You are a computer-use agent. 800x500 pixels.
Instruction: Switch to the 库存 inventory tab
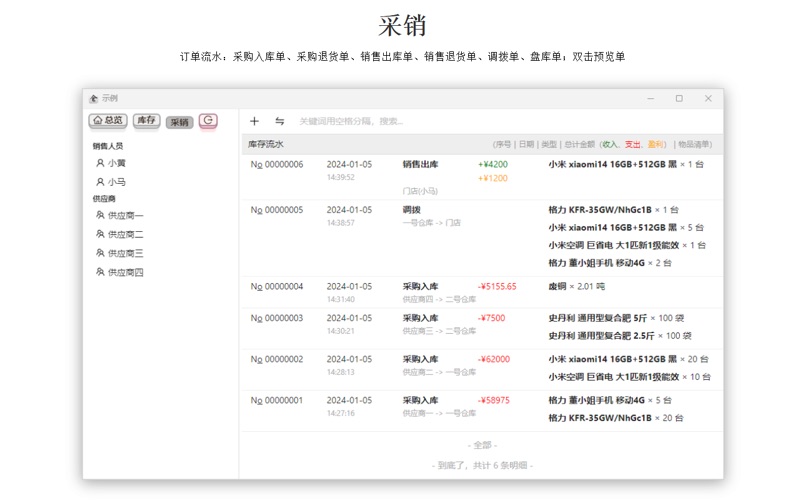point(146,121)
